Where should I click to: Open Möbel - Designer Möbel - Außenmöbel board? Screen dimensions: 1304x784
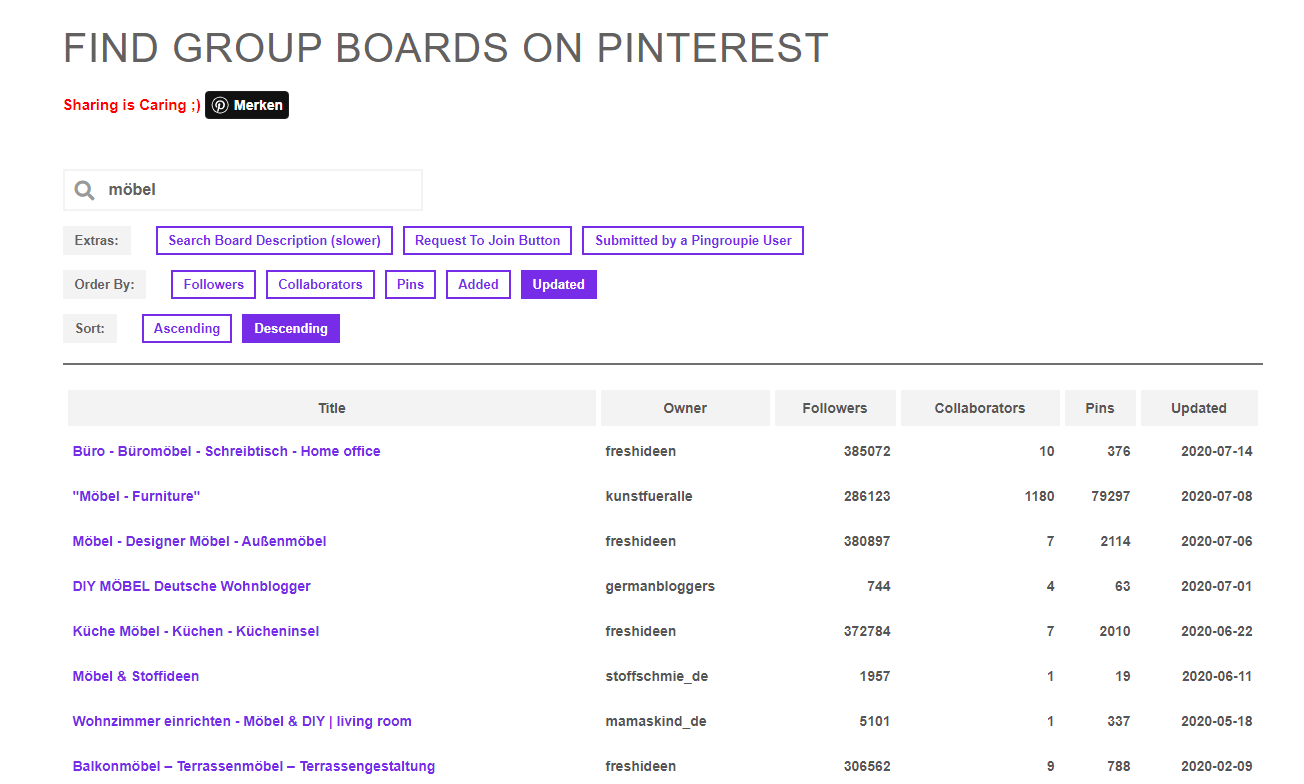pos(199,541)
